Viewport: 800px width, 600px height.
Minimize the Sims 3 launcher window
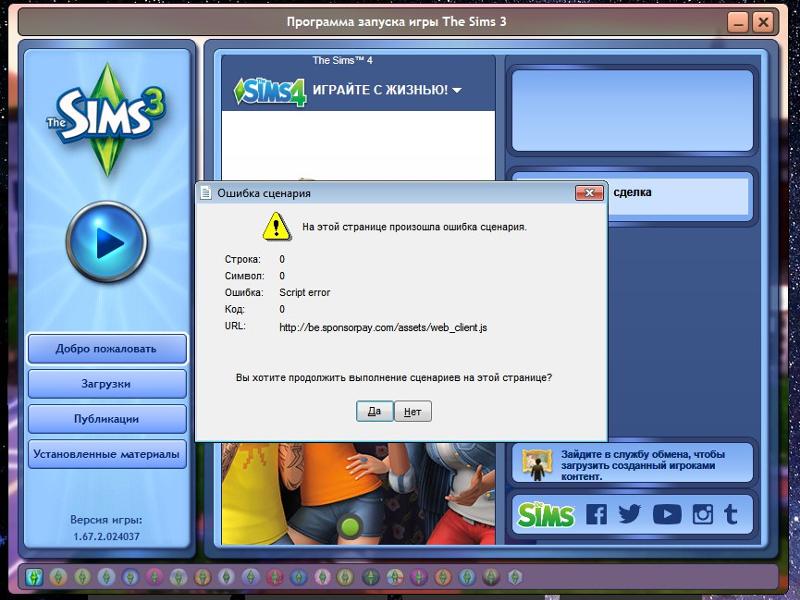(738, 22)
